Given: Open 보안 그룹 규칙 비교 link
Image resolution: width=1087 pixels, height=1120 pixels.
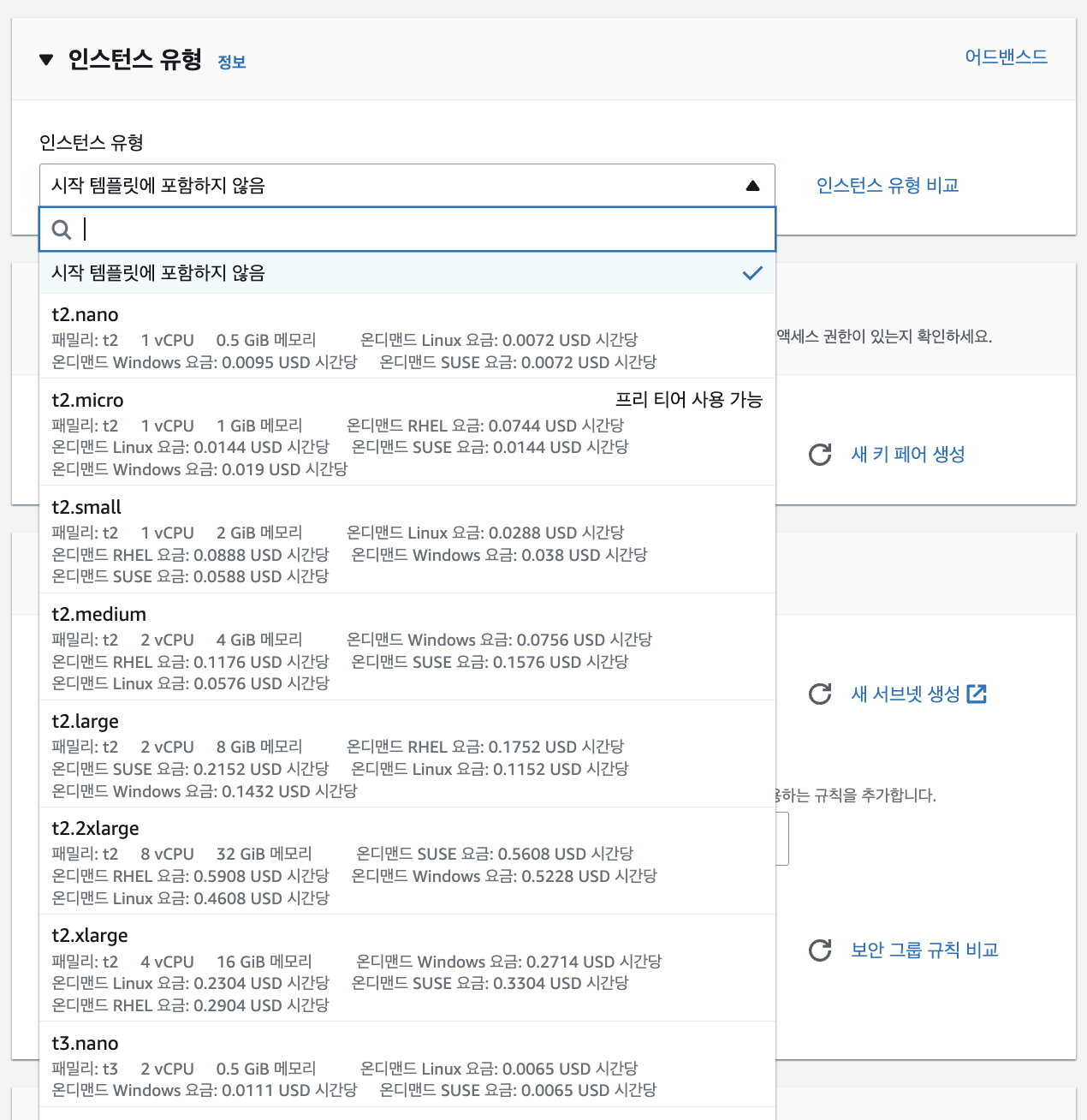Looking at the screenshot, I should (924, 950).
